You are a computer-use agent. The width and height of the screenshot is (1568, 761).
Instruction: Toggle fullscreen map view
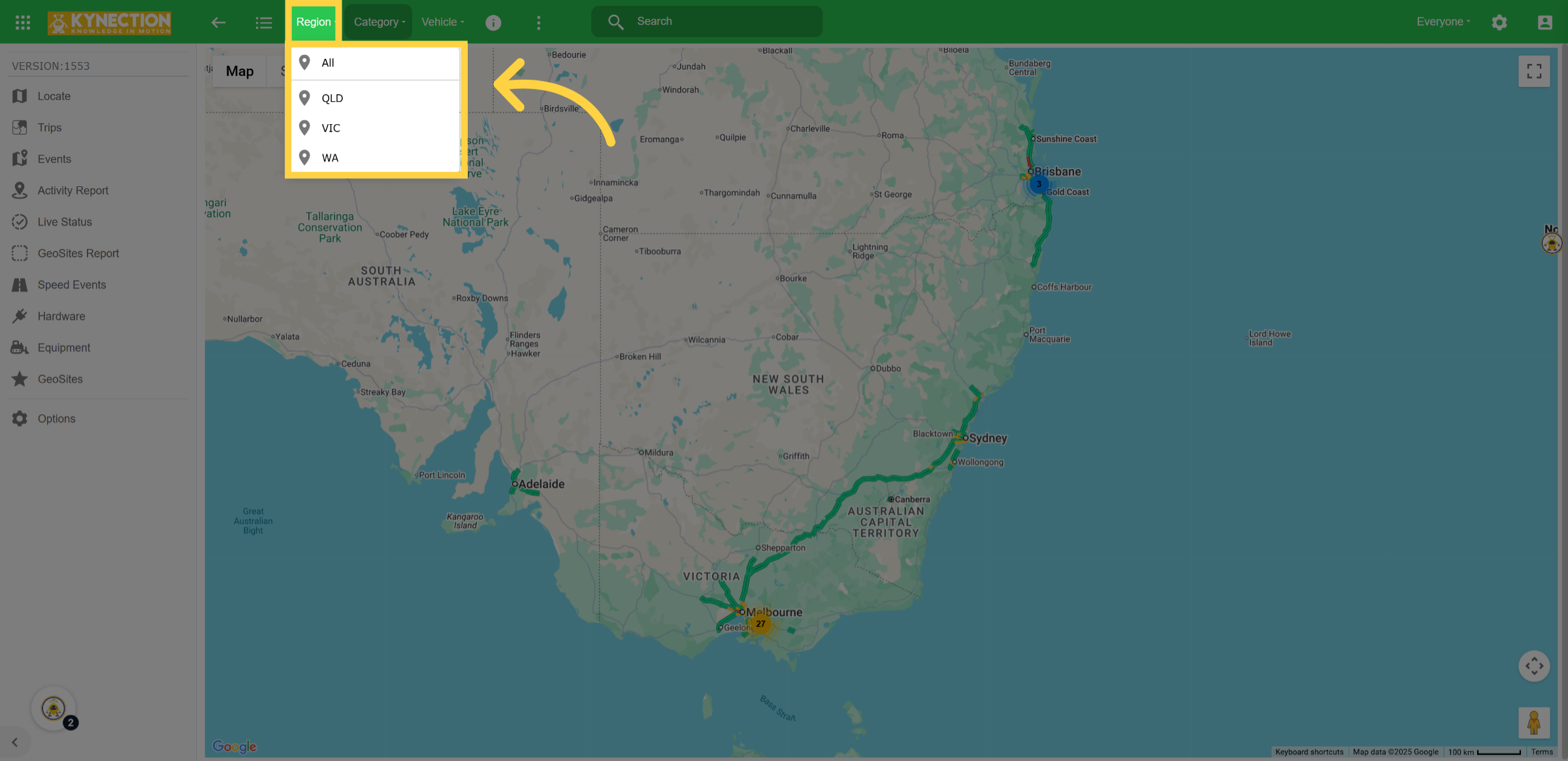(1534, 71)
